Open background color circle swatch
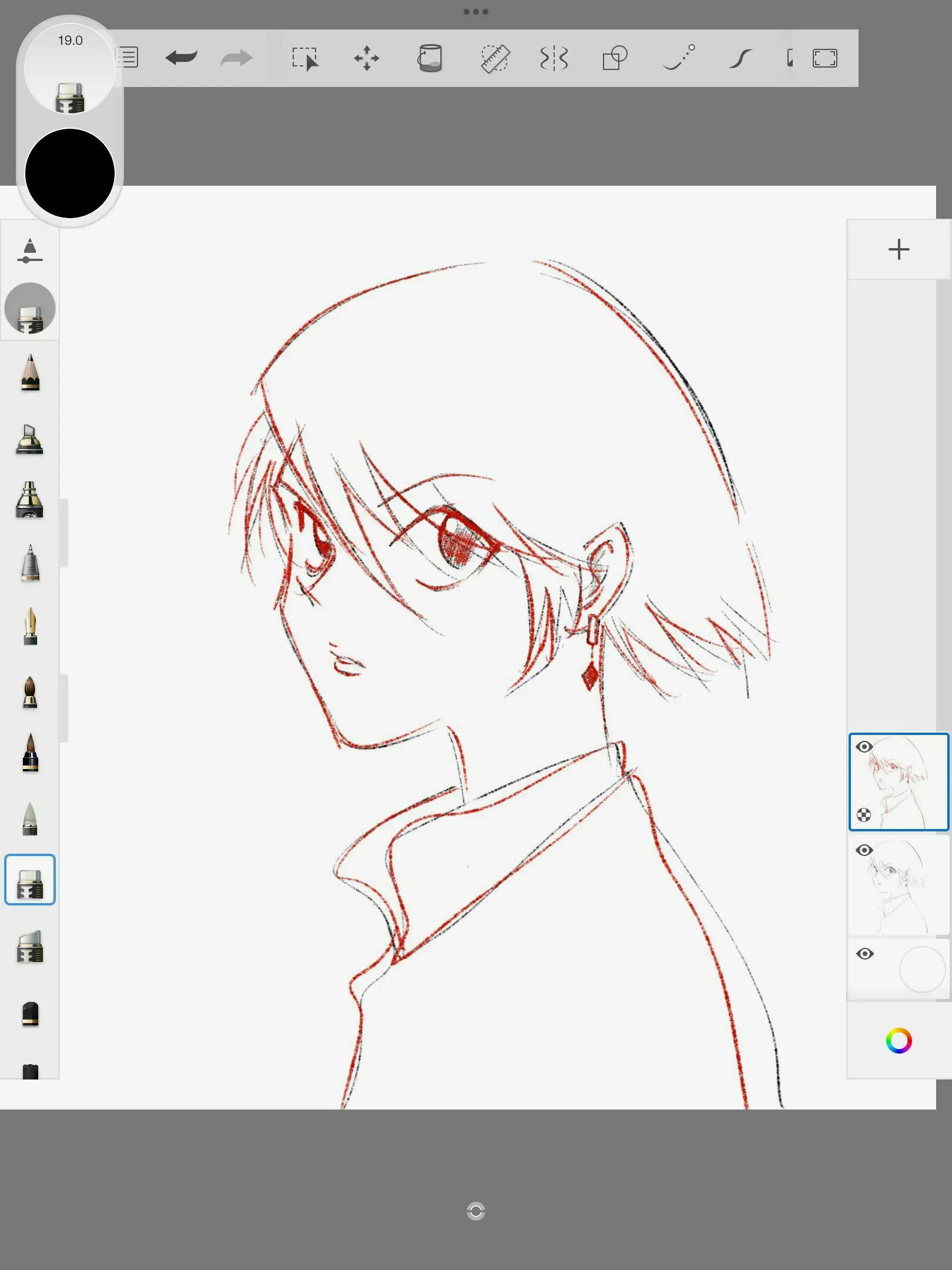This screenshot has width=952, height=1270. [x=921, y=969]
